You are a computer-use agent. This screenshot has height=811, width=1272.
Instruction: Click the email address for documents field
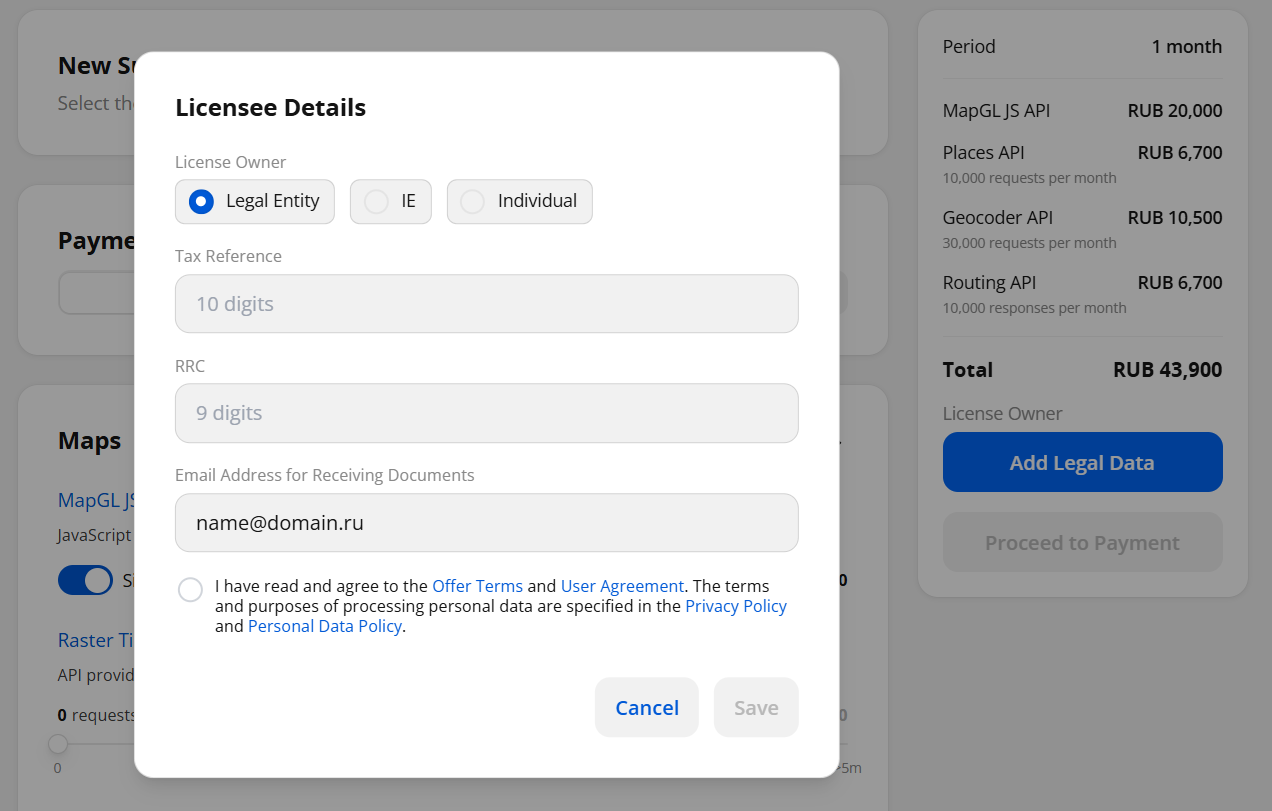pyautogui.click(x=486, y=522)
